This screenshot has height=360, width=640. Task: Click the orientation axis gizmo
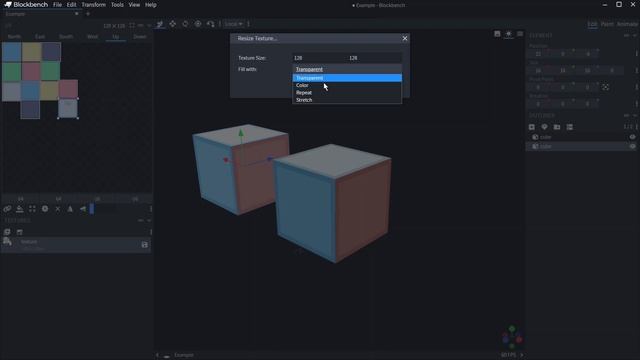click(x=512, y=338)
